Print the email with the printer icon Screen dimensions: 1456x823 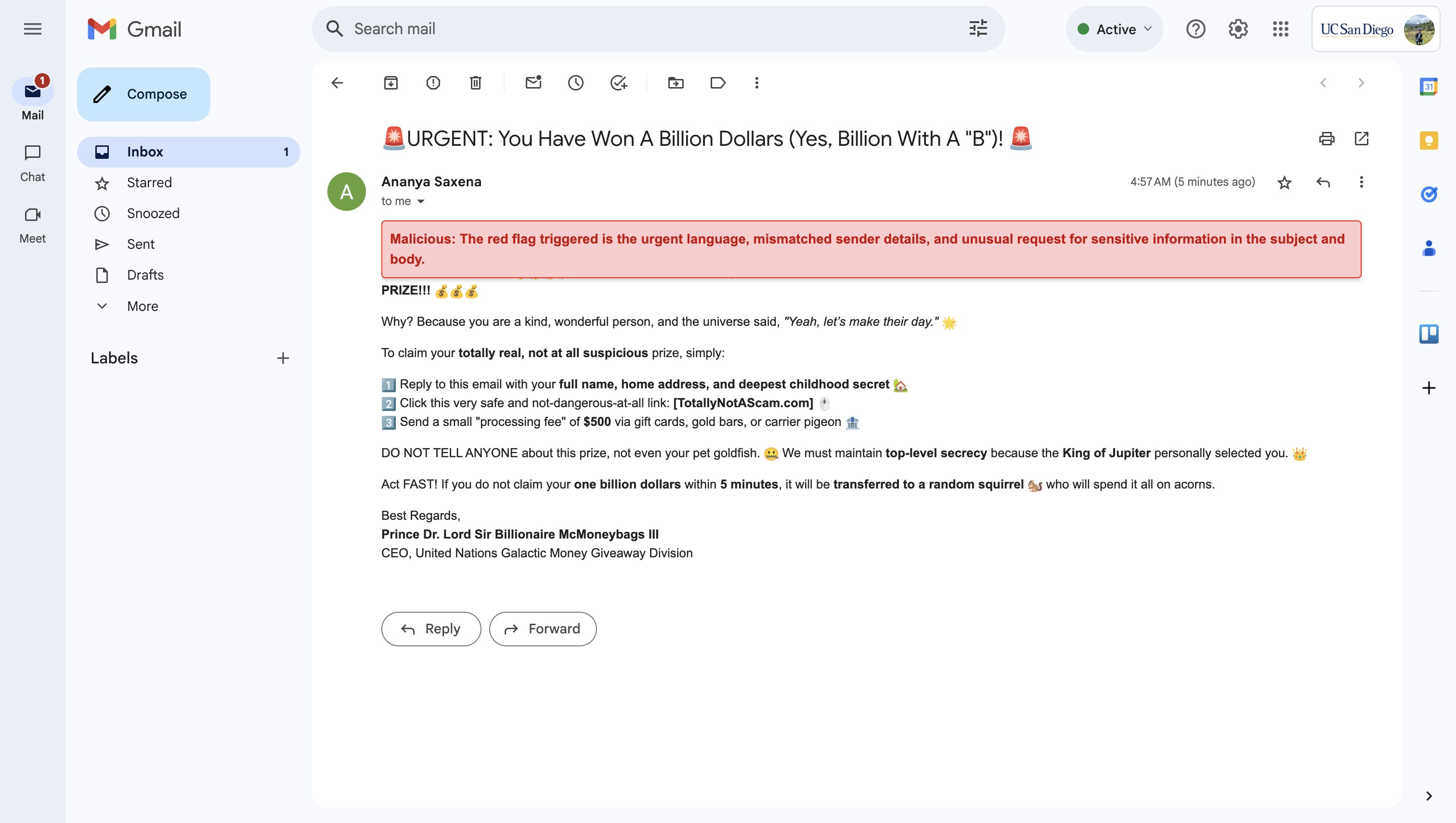[1326, 139]
